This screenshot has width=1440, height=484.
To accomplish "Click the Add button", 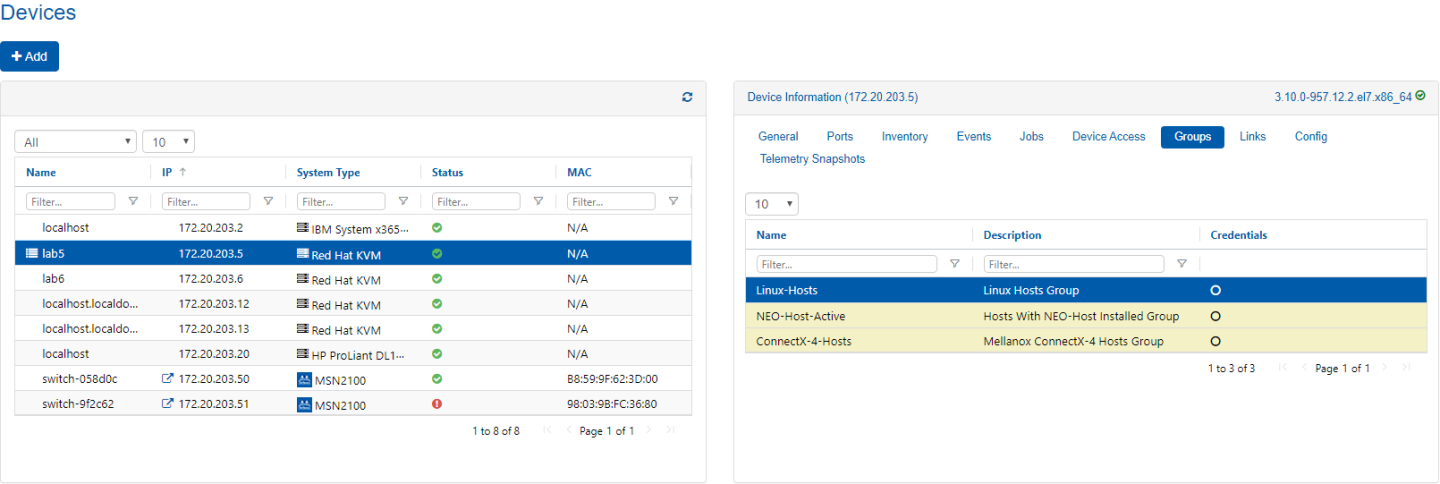I will (x=30, y=57).
